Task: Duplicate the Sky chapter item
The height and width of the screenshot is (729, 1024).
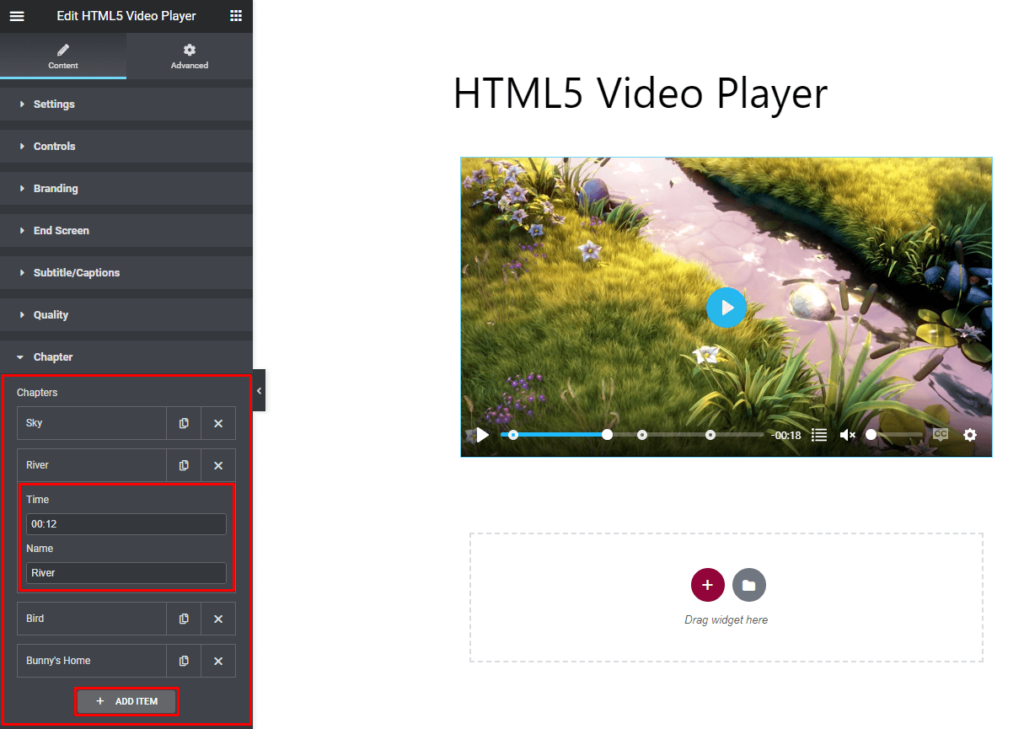Action: click(x=183, y=423)
